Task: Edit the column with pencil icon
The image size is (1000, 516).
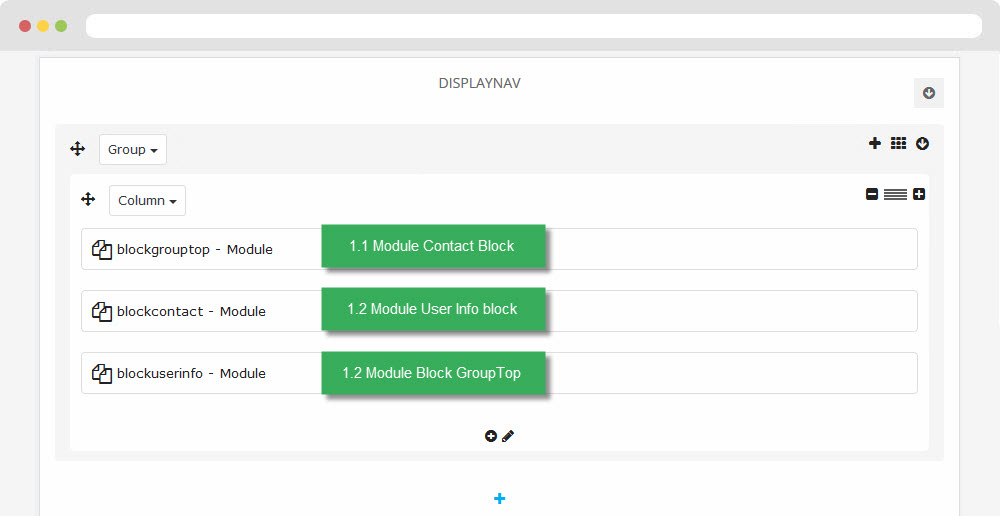Action: tap(508, 436)
